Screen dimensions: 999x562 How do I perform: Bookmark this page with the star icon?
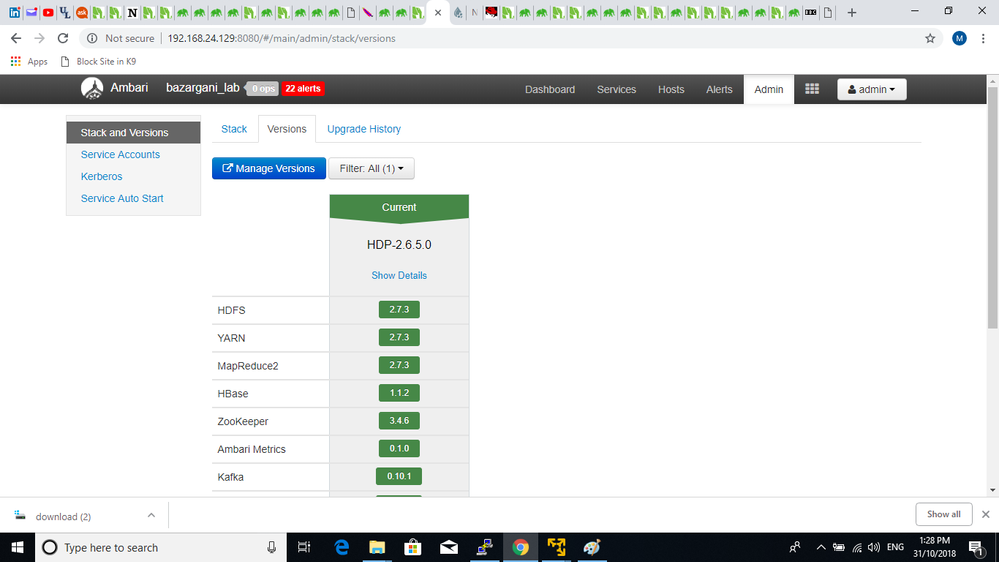[x=930, y=38]
